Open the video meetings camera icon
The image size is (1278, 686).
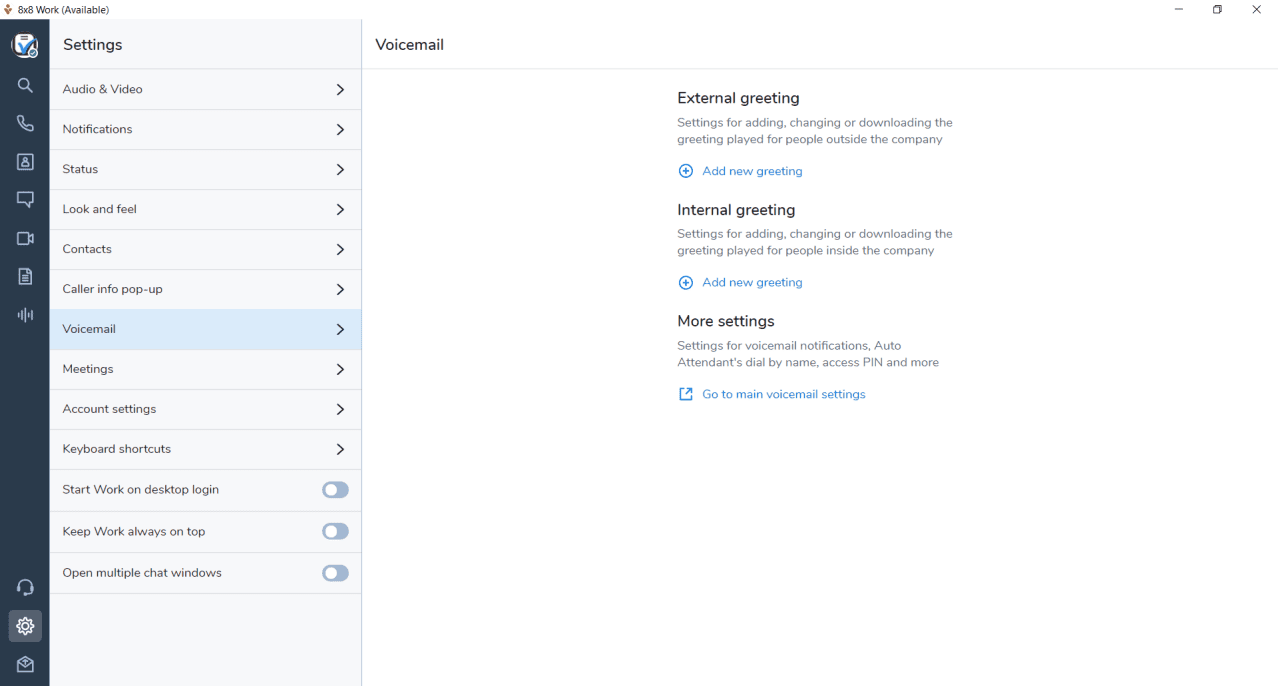pos(25,239)
